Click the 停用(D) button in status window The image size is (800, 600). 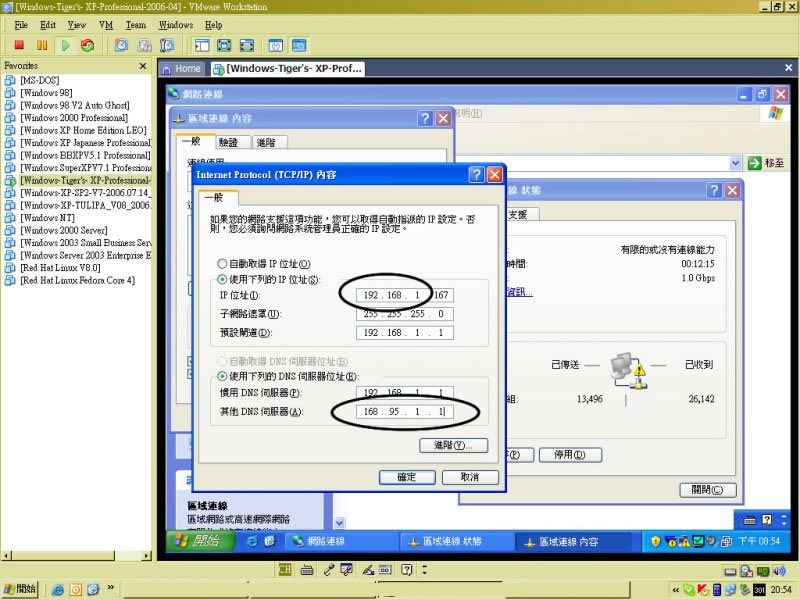coord(570,455)
